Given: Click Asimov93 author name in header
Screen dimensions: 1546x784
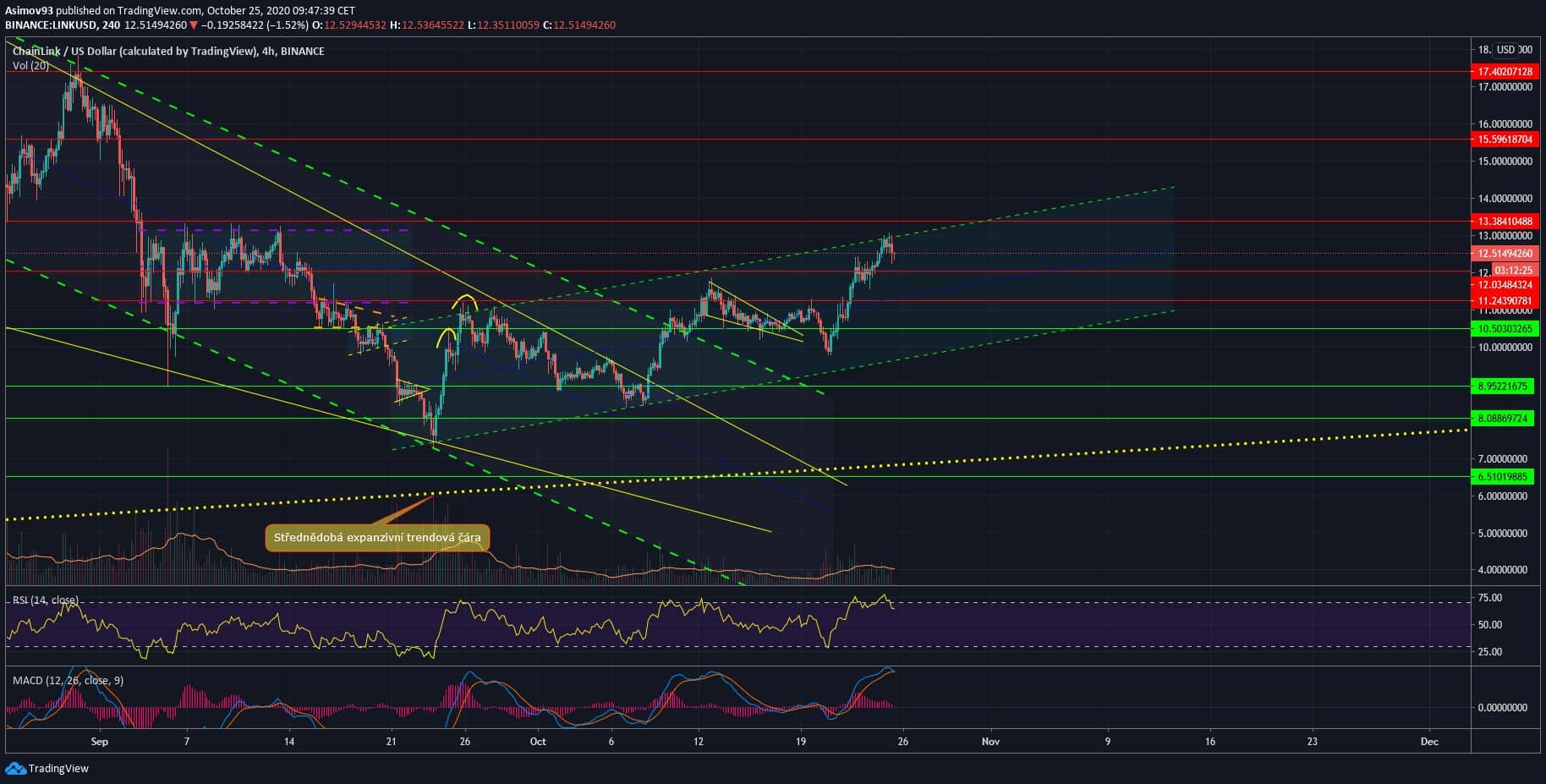Looking at the screenshot, I should coord(30,10).
